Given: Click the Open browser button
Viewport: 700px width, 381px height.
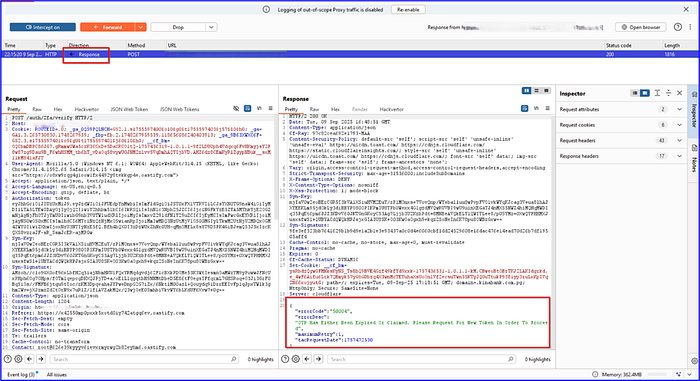Looking at the screenshot, I should tap(641, 27).
